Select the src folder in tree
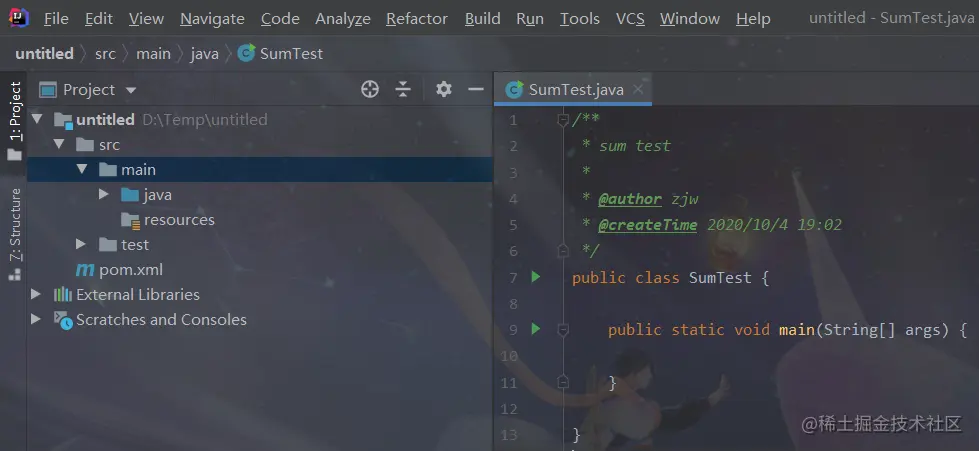Image resolution: width=979 pixels, height=451 pixels. click(260, 144)
